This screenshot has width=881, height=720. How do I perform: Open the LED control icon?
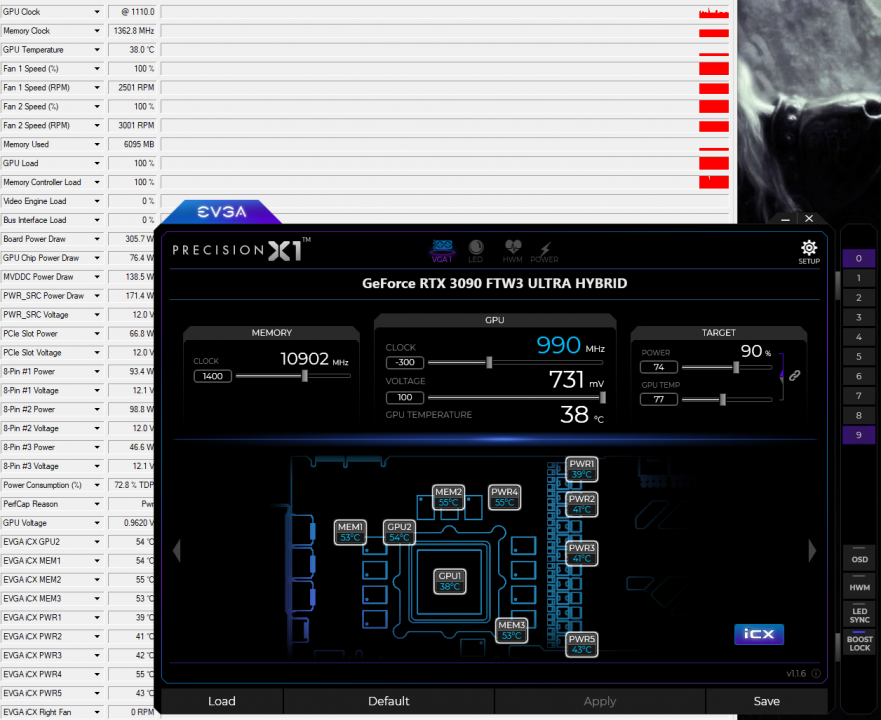tap(476, 250)
